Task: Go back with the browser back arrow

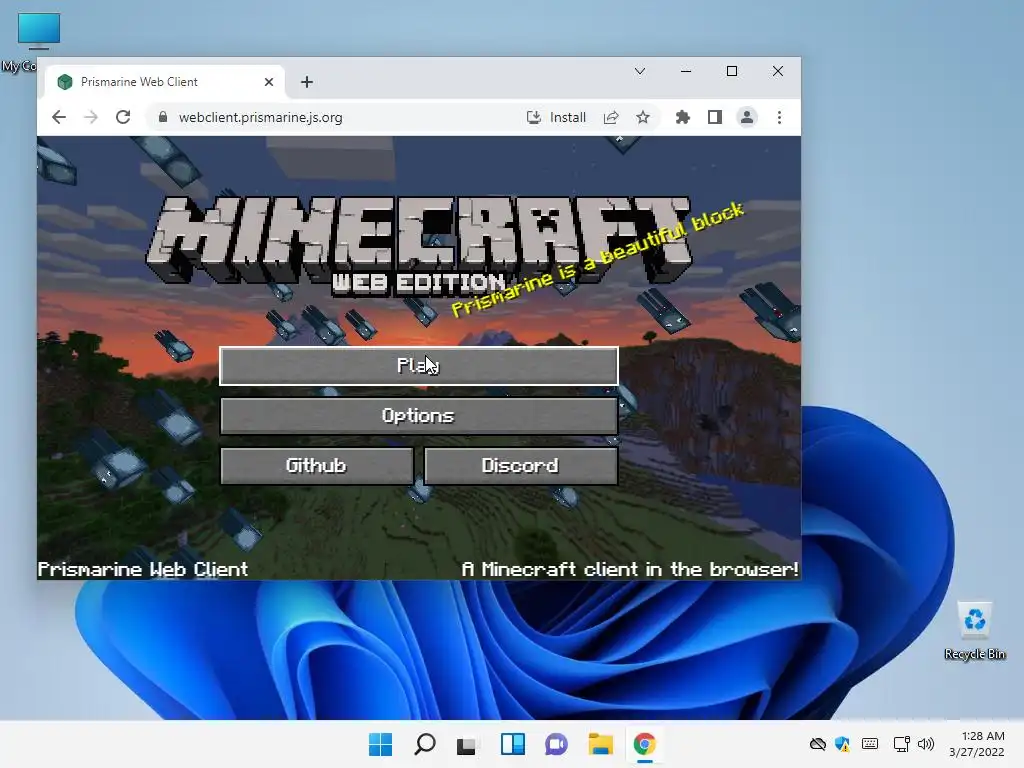Action: pyautogui.click(x=59, y=118)
